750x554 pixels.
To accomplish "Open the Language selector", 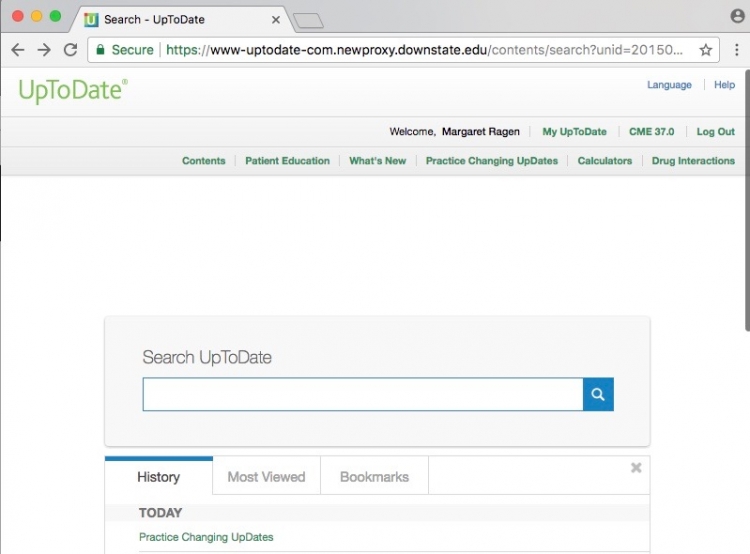I will (669, 85).
